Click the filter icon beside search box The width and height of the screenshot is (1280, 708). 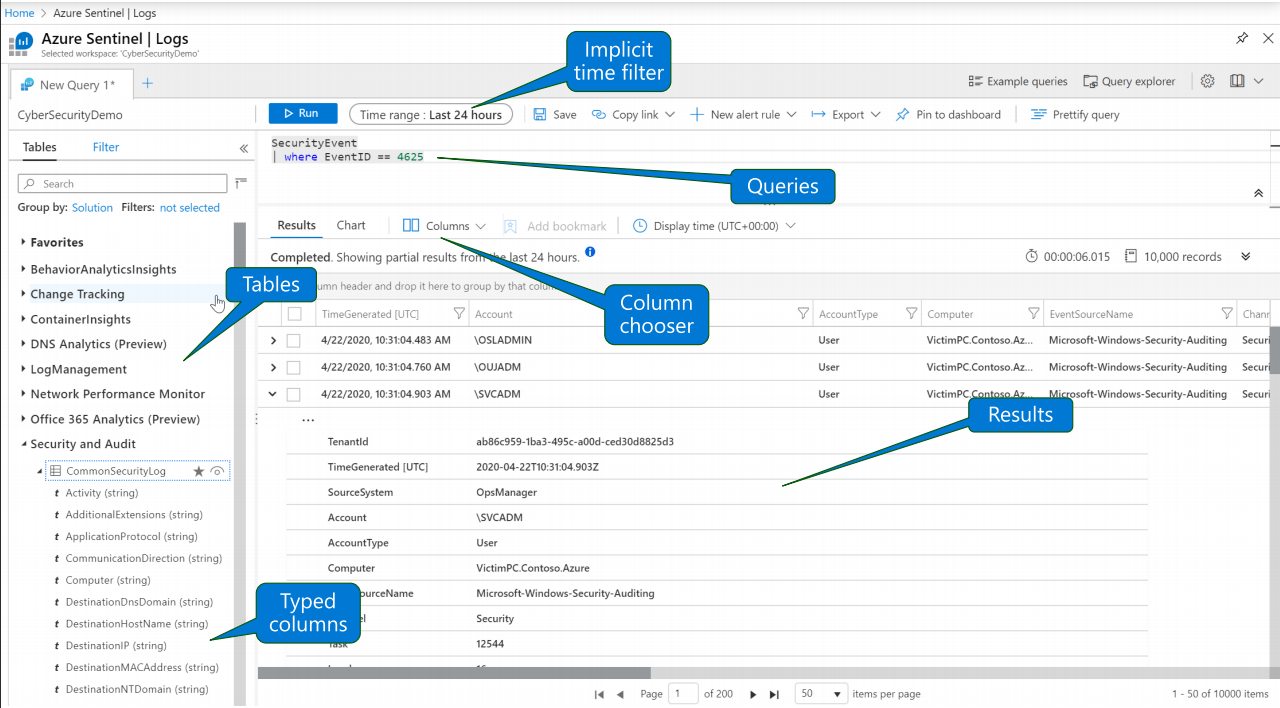(x=240, y=183)
